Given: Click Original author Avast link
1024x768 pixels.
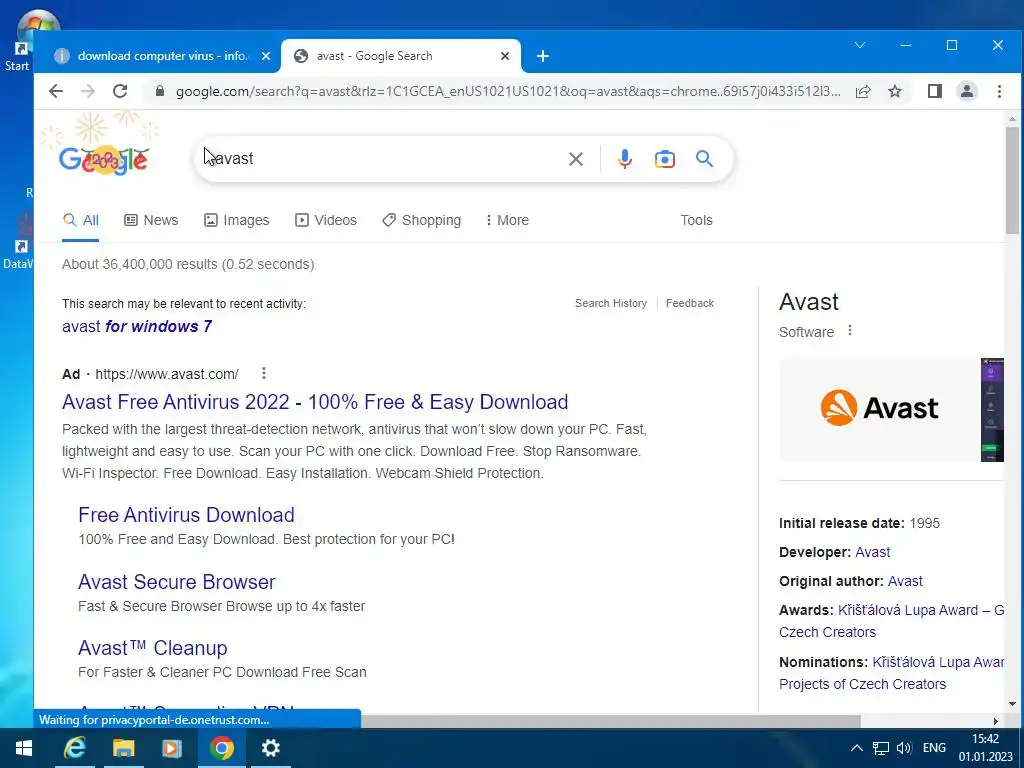Looking at the screenshot, I should point(905,581).
